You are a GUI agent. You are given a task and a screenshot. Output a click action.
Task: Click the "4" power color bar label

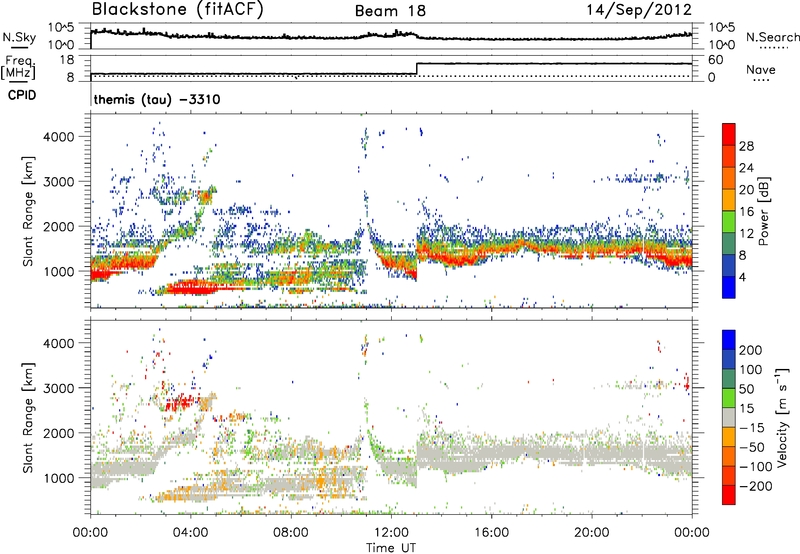coord(742,277)
